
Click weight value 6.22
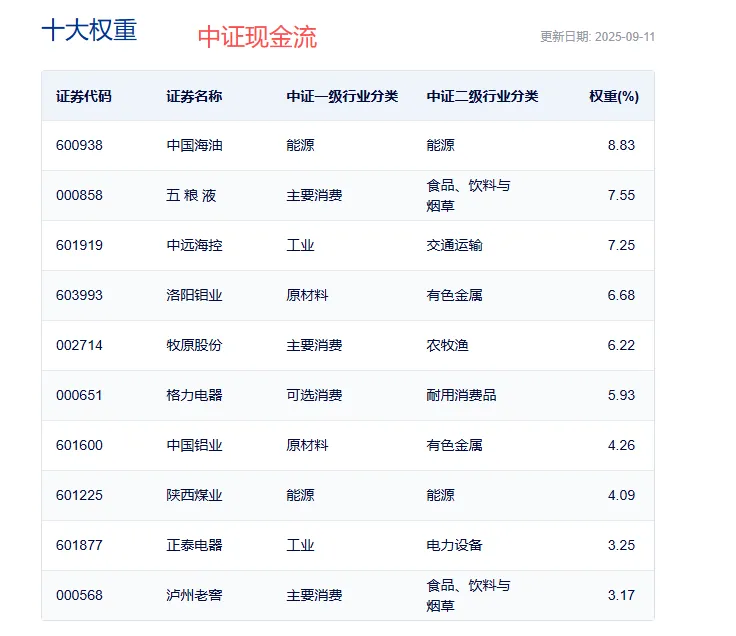coord(621,345)
